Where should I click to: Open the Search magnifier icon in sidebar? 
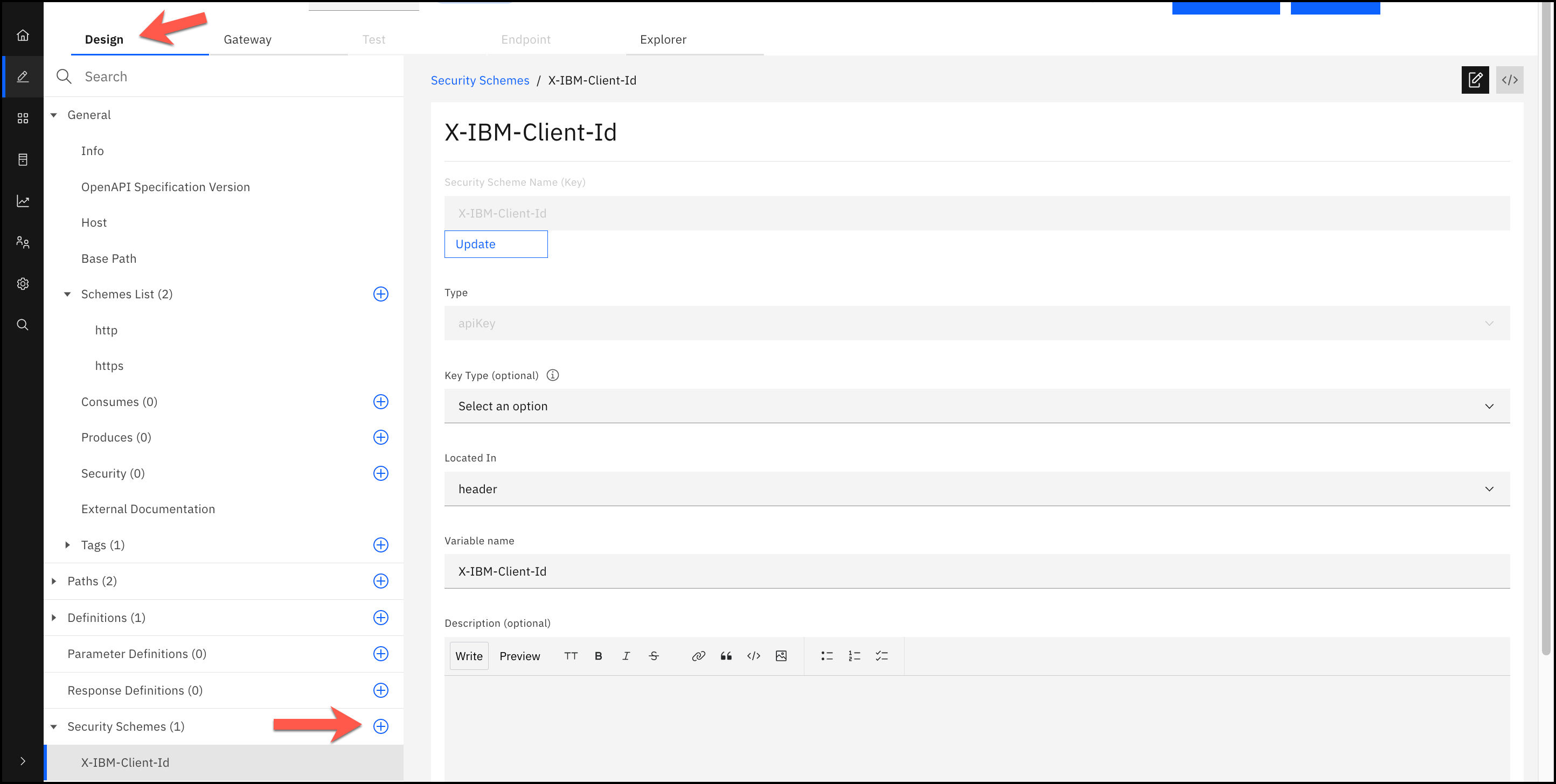click(x=22, y=325)
